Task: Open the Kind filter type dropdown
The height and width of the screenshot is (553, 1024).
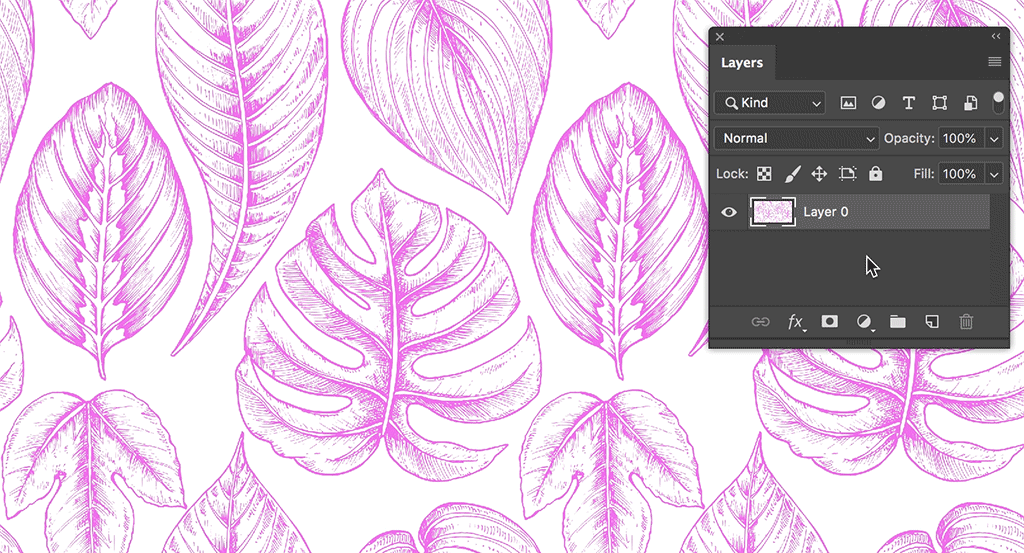Action: click(771, 103)
